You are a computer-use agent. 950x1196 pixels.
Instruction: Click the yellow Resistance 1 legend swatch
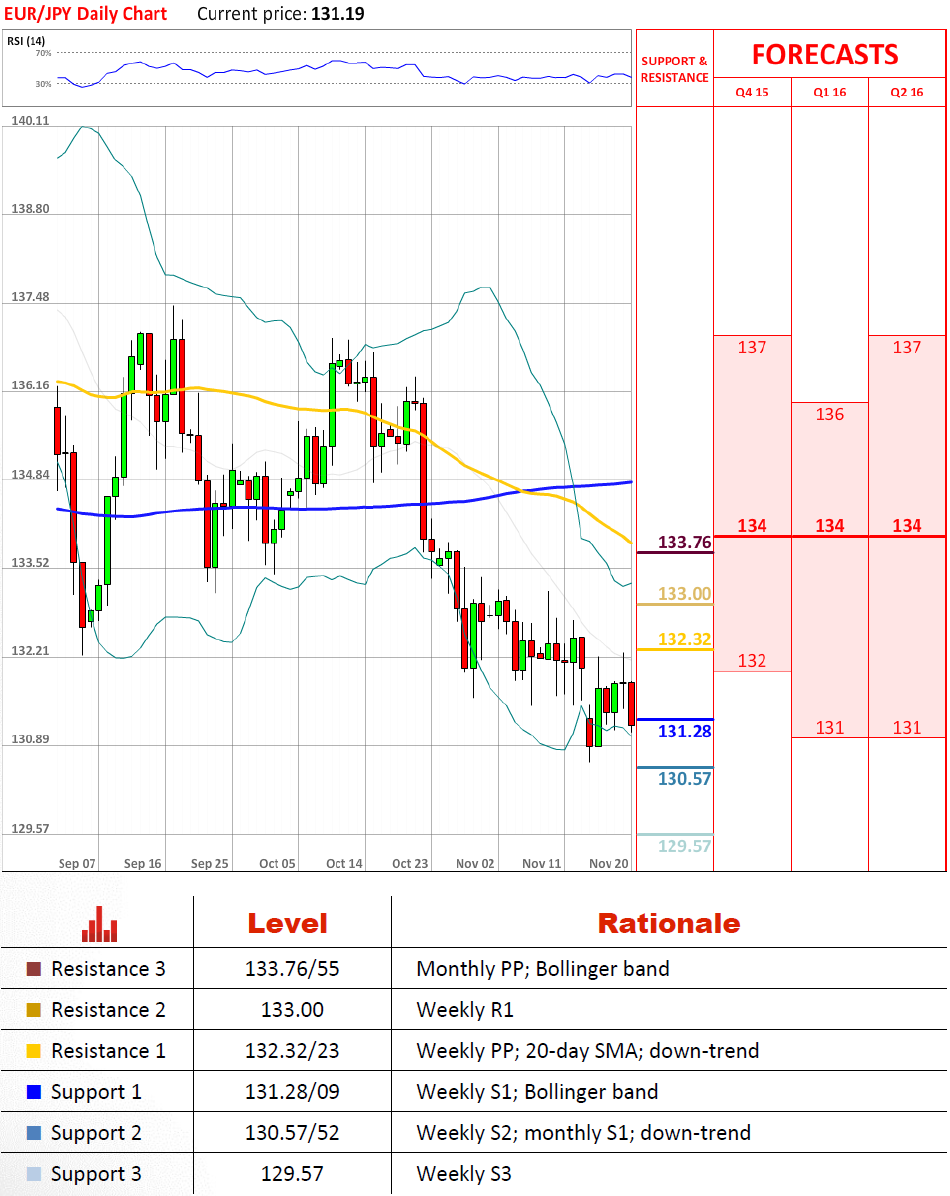34,1051
